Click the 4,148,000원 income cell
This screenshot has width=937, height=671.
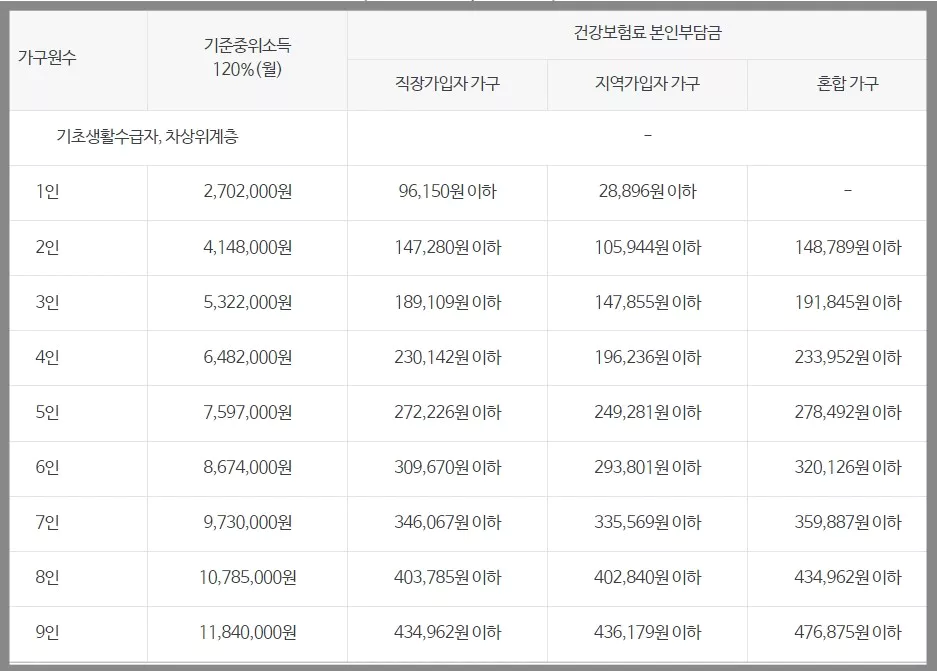click(x=245, y=246)
